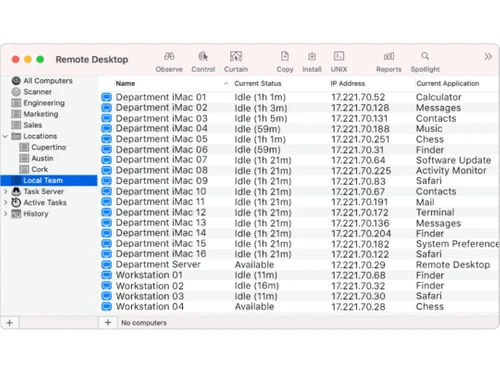The image size is (500, 375).
Task: Select the Department iMac 16 row
Action: click(x=299, y=254)
